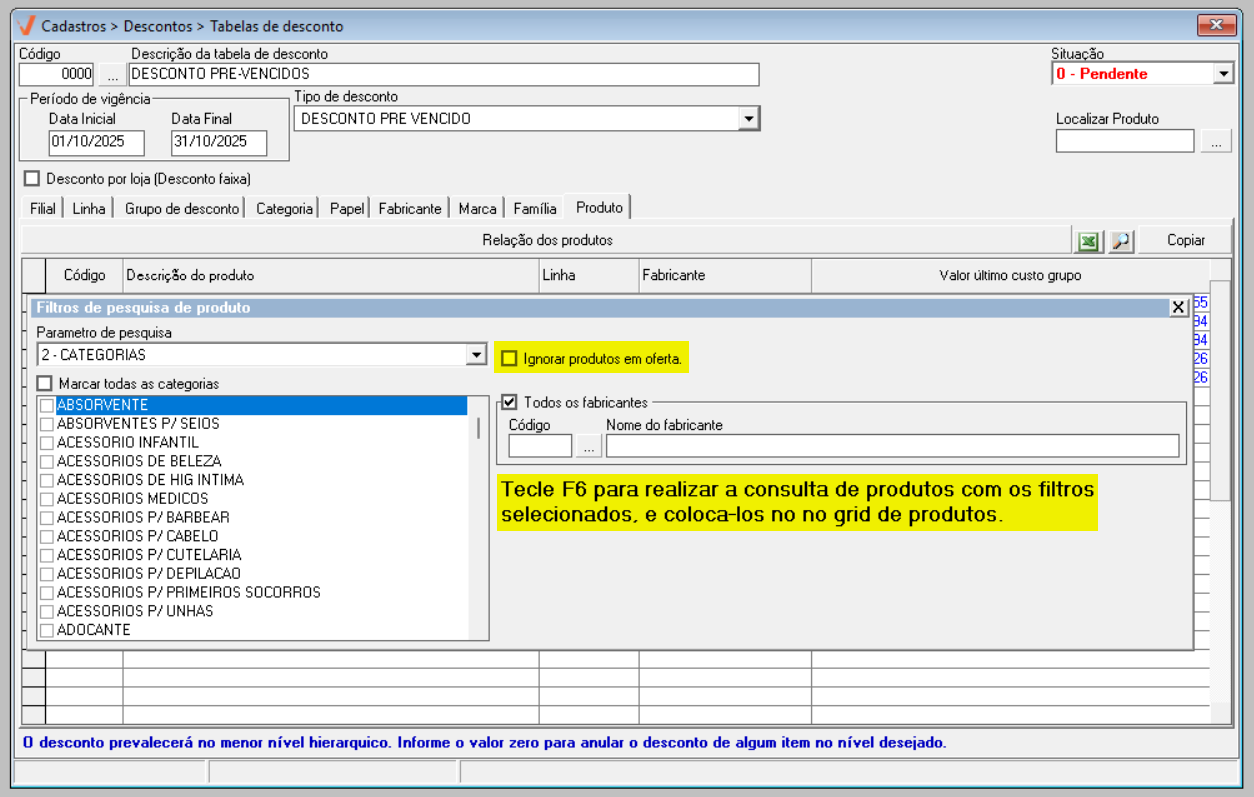This screenshot has height=797, width=1254.
Task: Switch to the Filial tab
Action: point(42,209)
